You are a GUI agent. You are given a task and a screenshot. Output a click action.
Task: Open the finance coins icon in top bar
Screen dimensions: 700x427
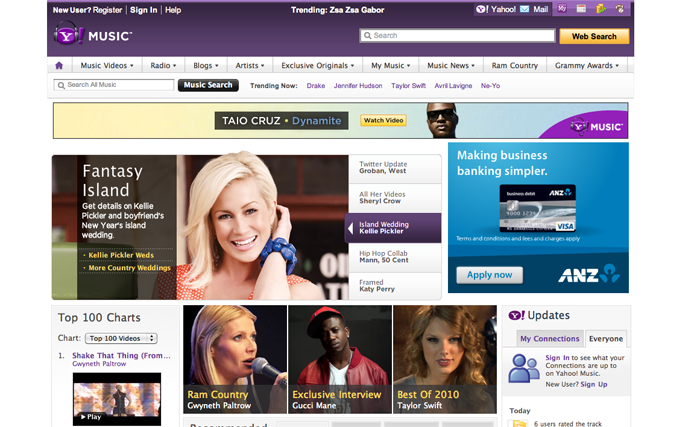pos(601,8)
